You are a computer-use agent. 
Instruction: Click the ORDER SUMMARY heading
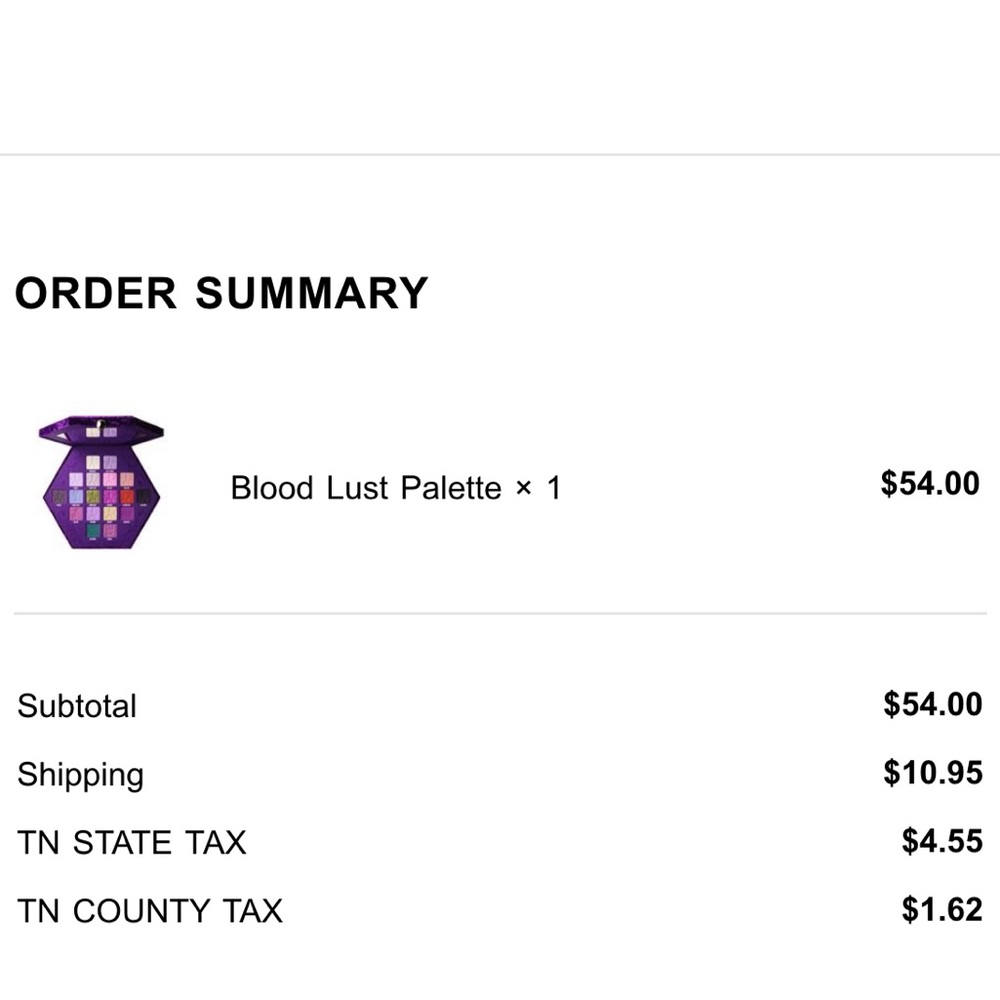(x=221, y=293)
